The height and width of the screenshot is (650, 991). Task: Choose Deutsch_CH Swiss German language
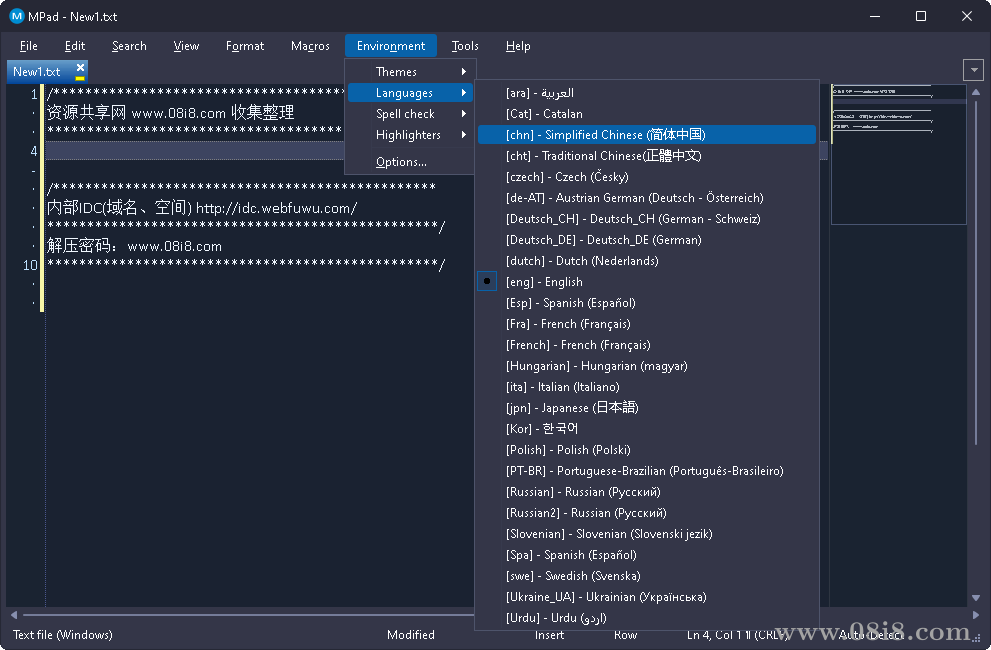pyautogui.click(x=647, y=219)
